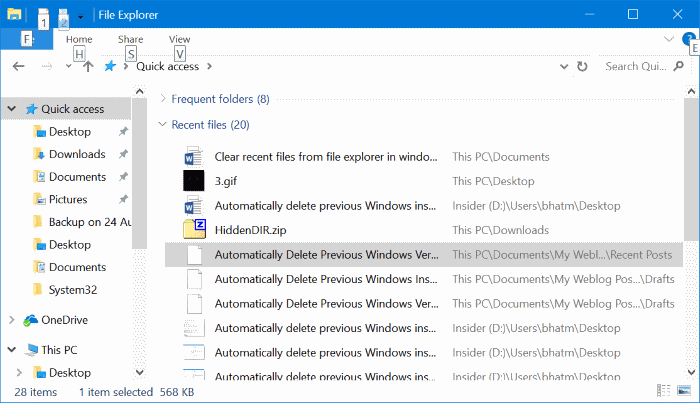The height and width of the screenshot is (403, 700).
Task: Click Word icon of Automatically delete previous document
Action: [x=194, y=206]
